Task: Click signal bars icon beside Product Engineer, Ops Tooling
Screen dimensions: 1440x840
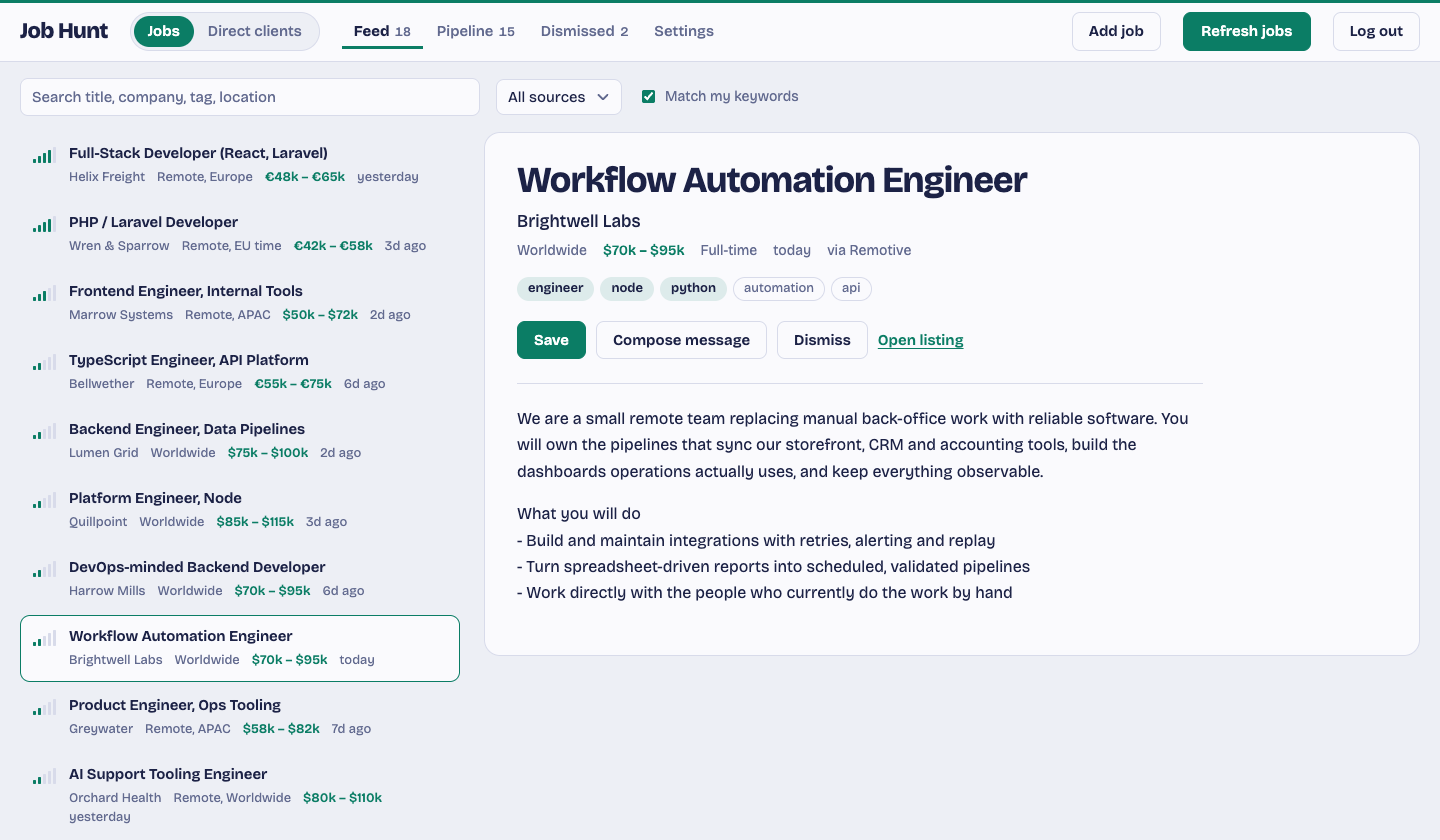Action: 44,708
